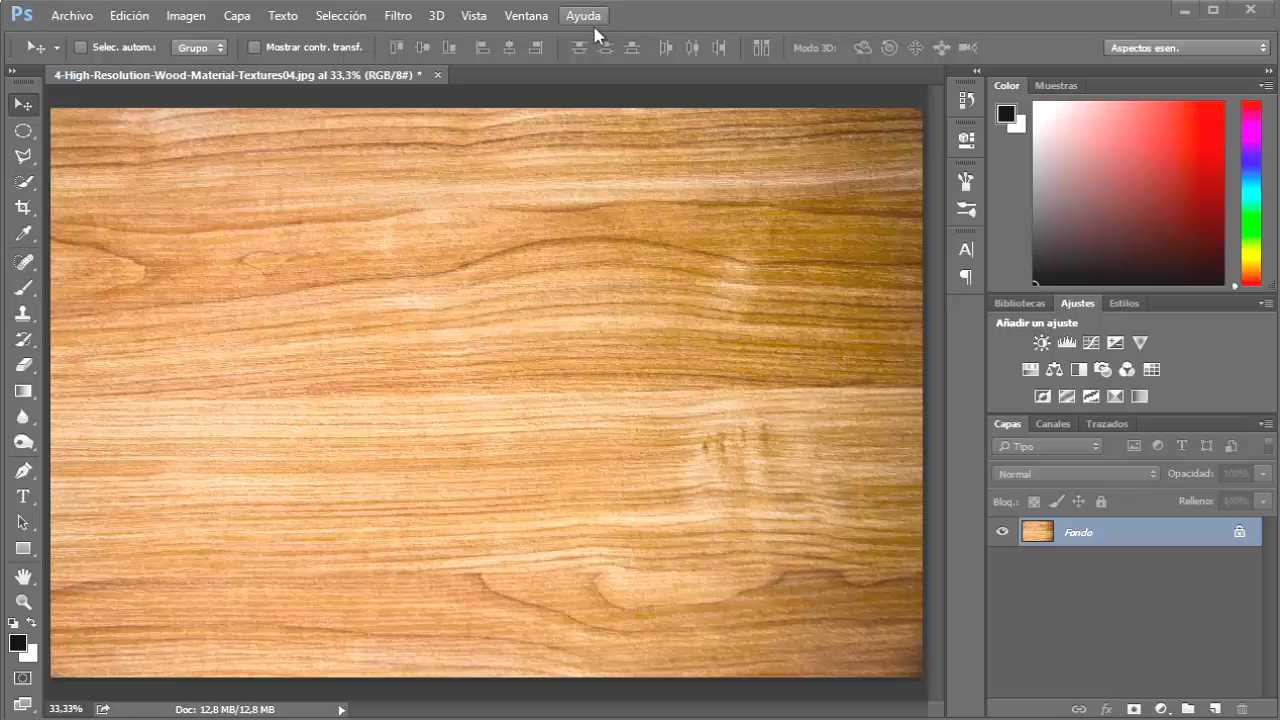The image size is (1280, 720).
Task: Toggle Quick Mask mode in toolbox
Action: [23, 678]
